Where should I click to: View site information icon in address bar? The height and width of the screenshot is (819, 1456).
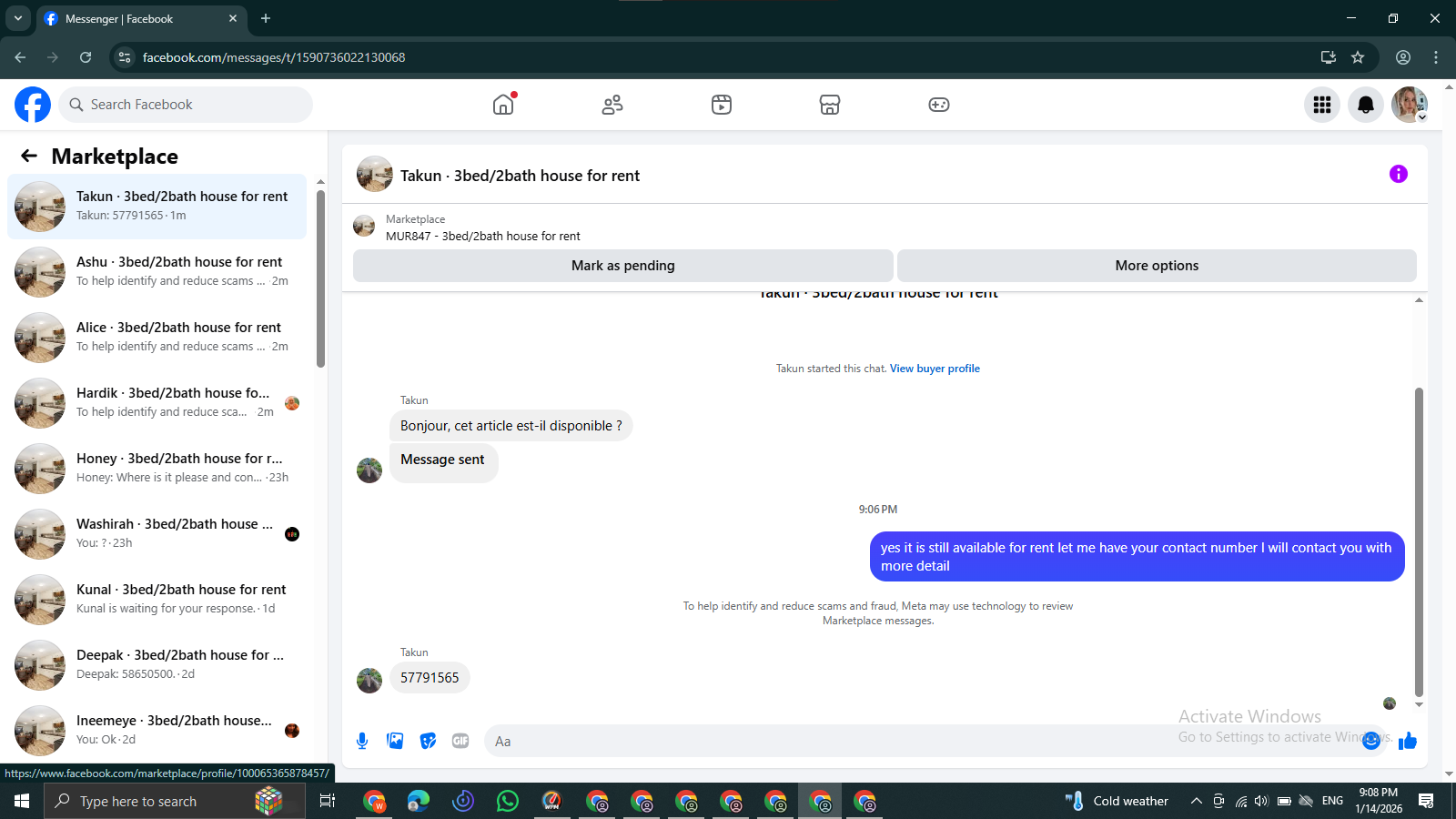pos(125,57)
